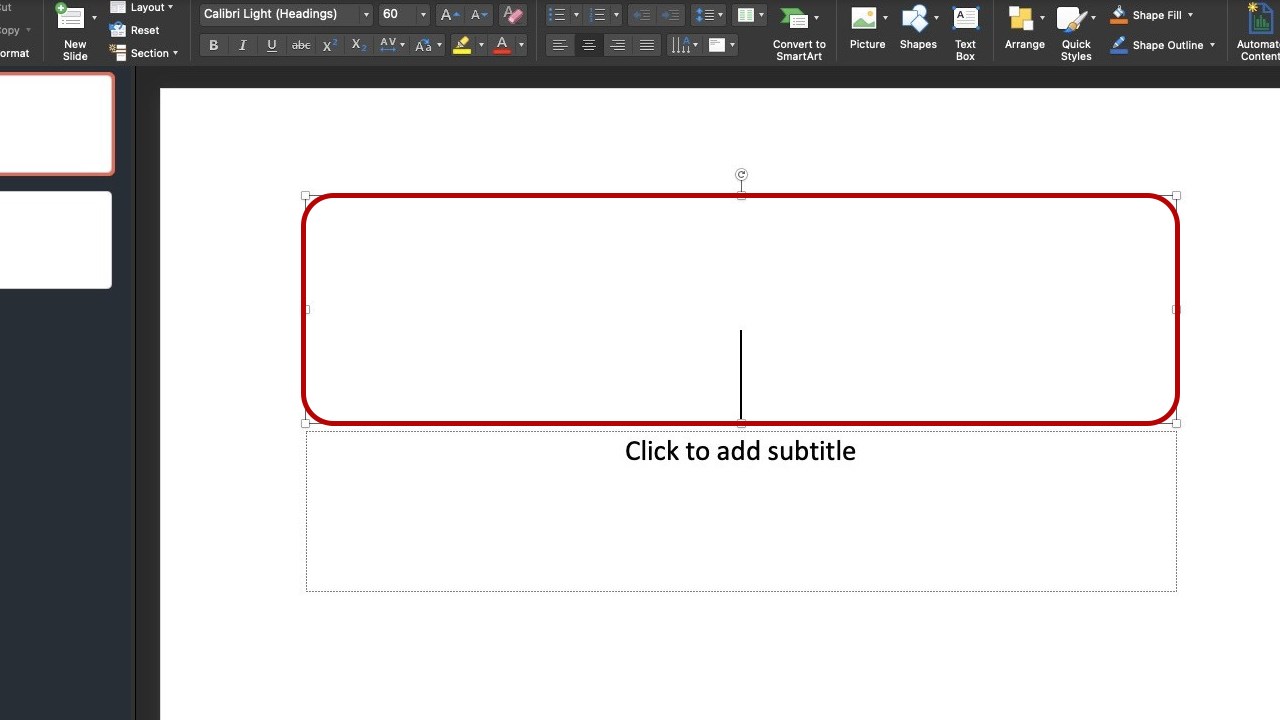This screenshot has height=720, width=1280.
Task: Toggle superscript formatting
Action: 330,45
